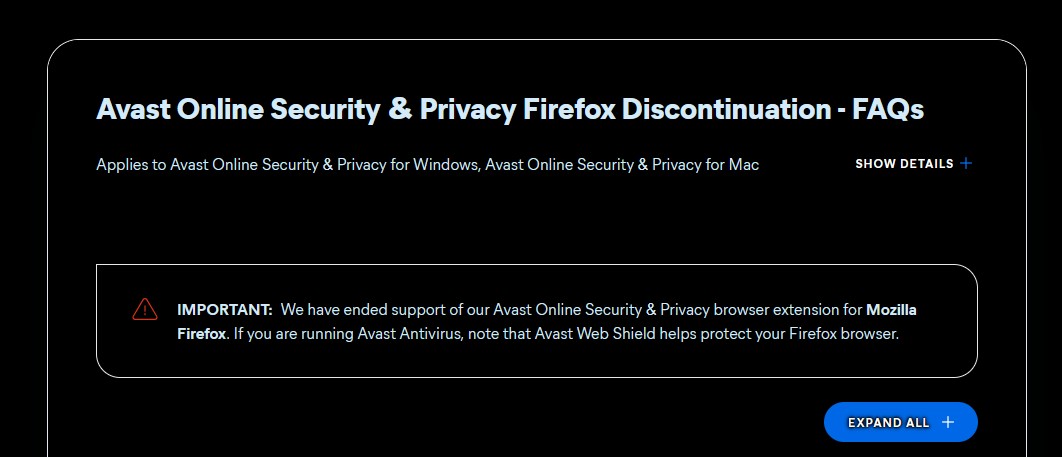
Task: Click the plus icon beside SHOW DETAILS
Action: (966, 164)
